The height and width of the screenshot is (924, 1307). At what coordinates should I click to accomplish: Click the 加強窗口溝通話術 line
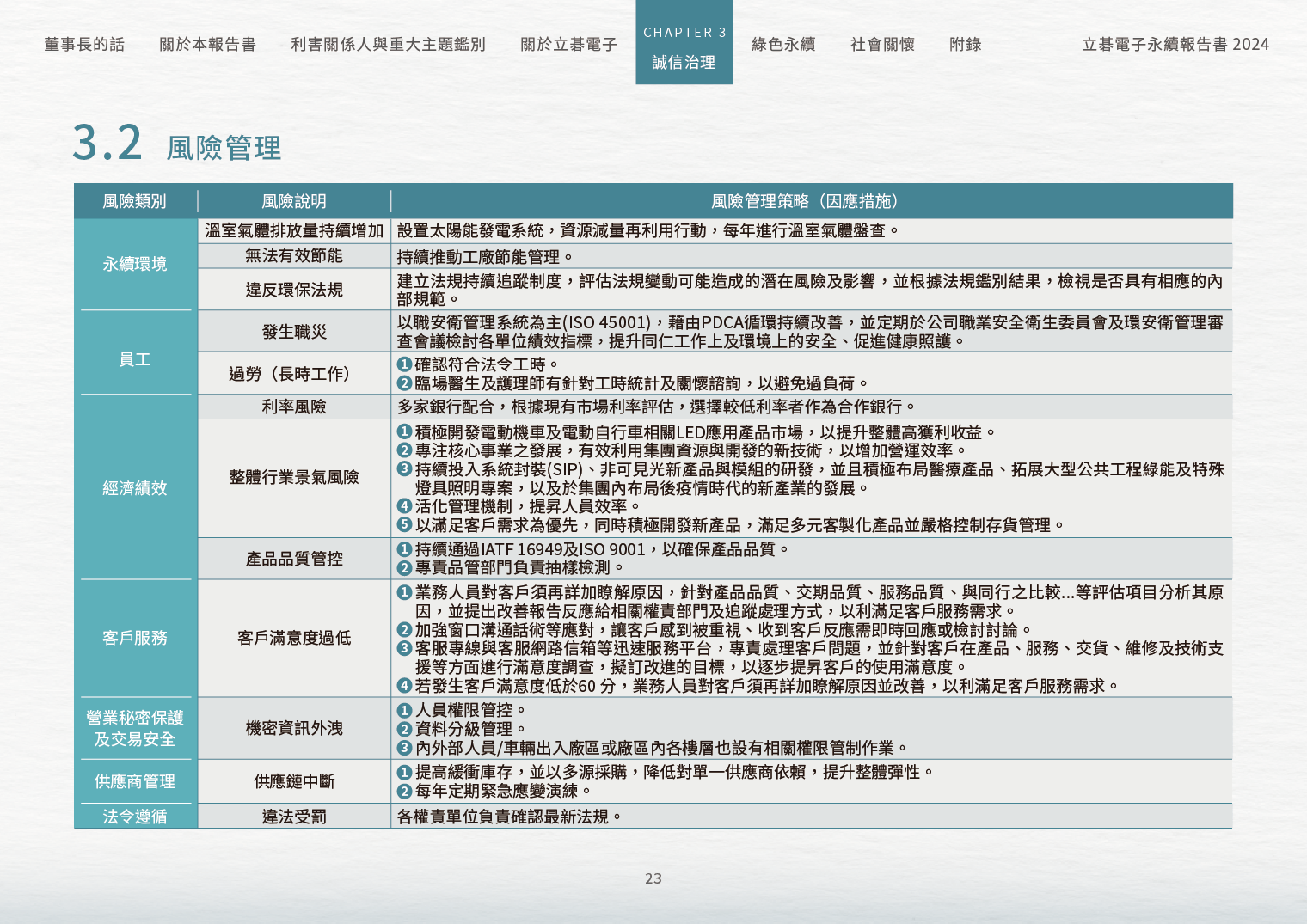click(715, 630)
